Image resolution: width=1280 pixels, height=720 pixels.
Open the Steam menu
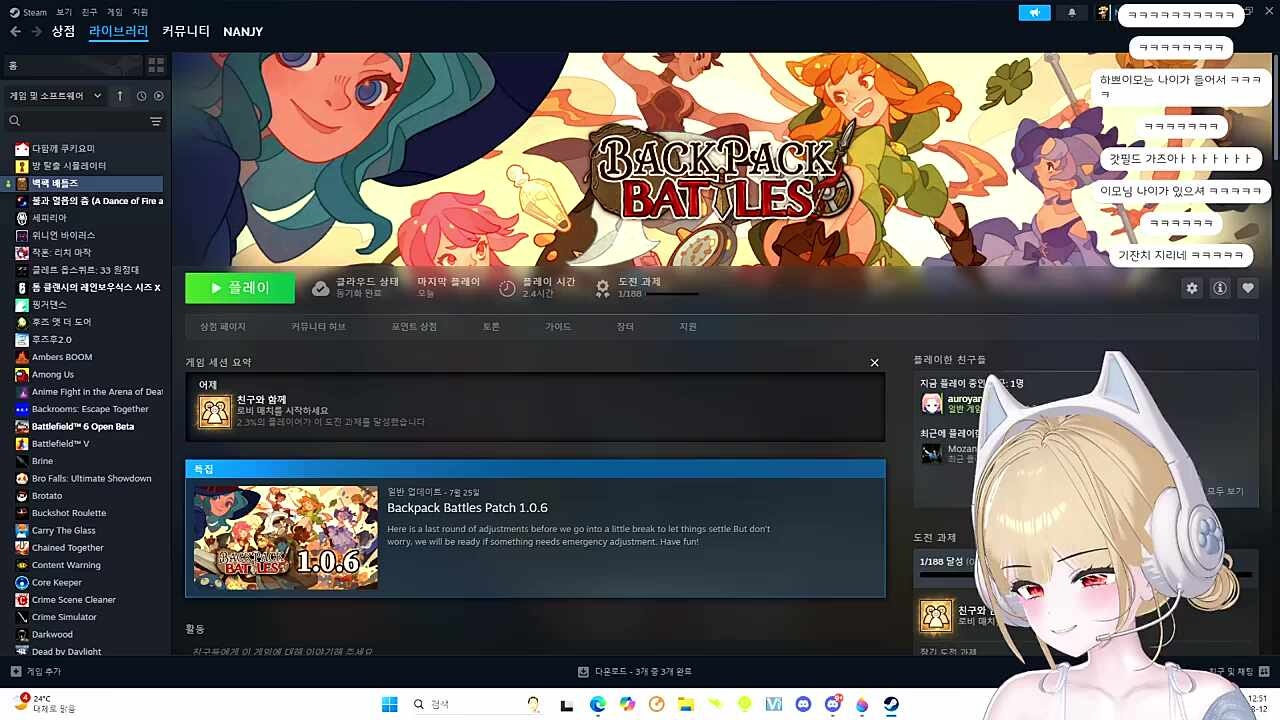click(29, 12)
